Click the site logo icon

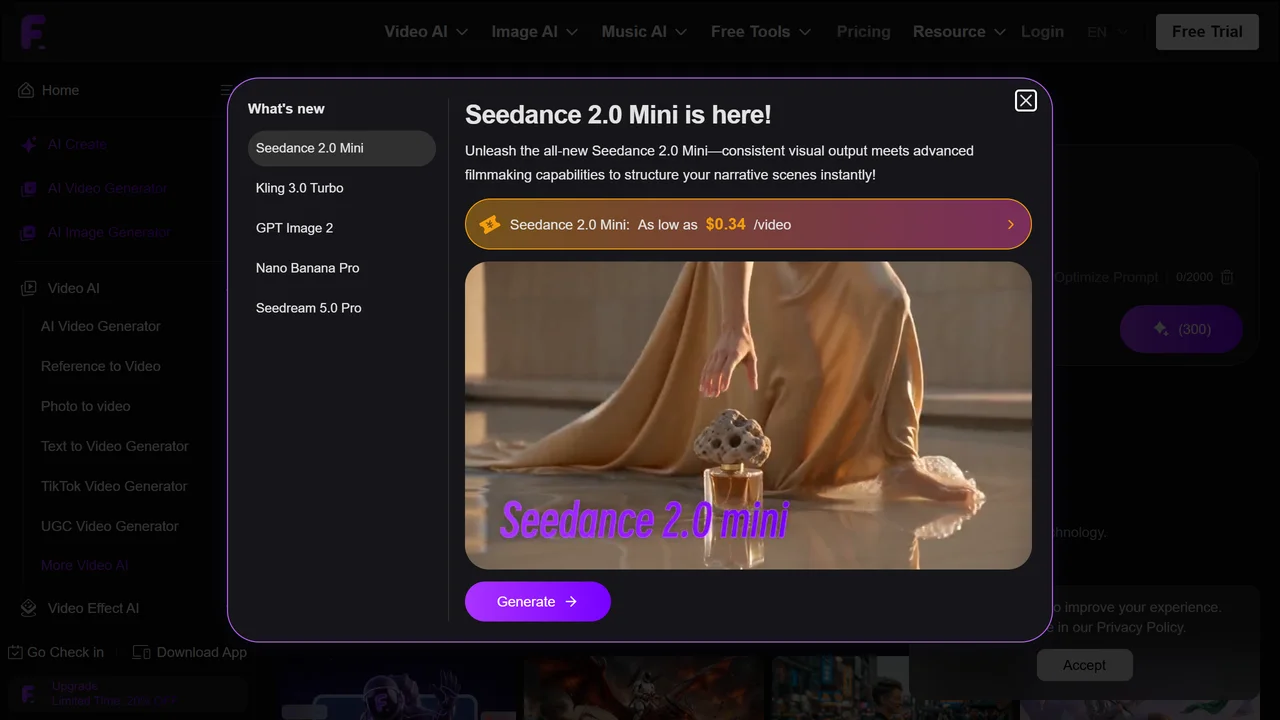pos(33,32)
